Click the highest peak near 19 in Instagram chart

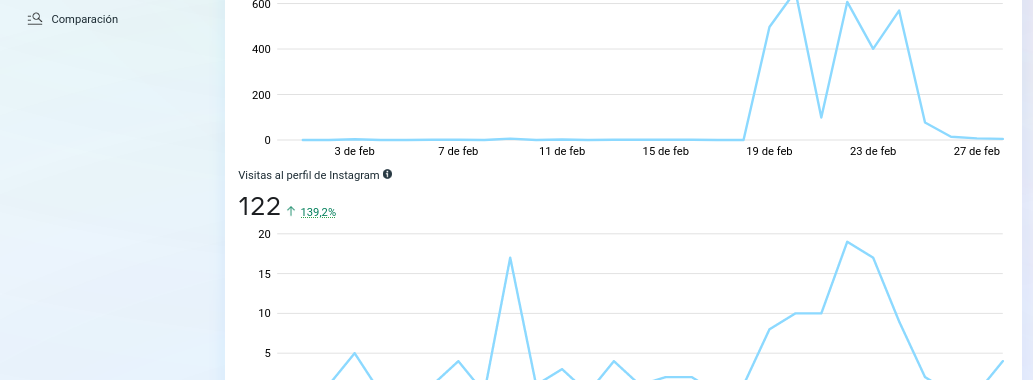[x=847, y=242]
